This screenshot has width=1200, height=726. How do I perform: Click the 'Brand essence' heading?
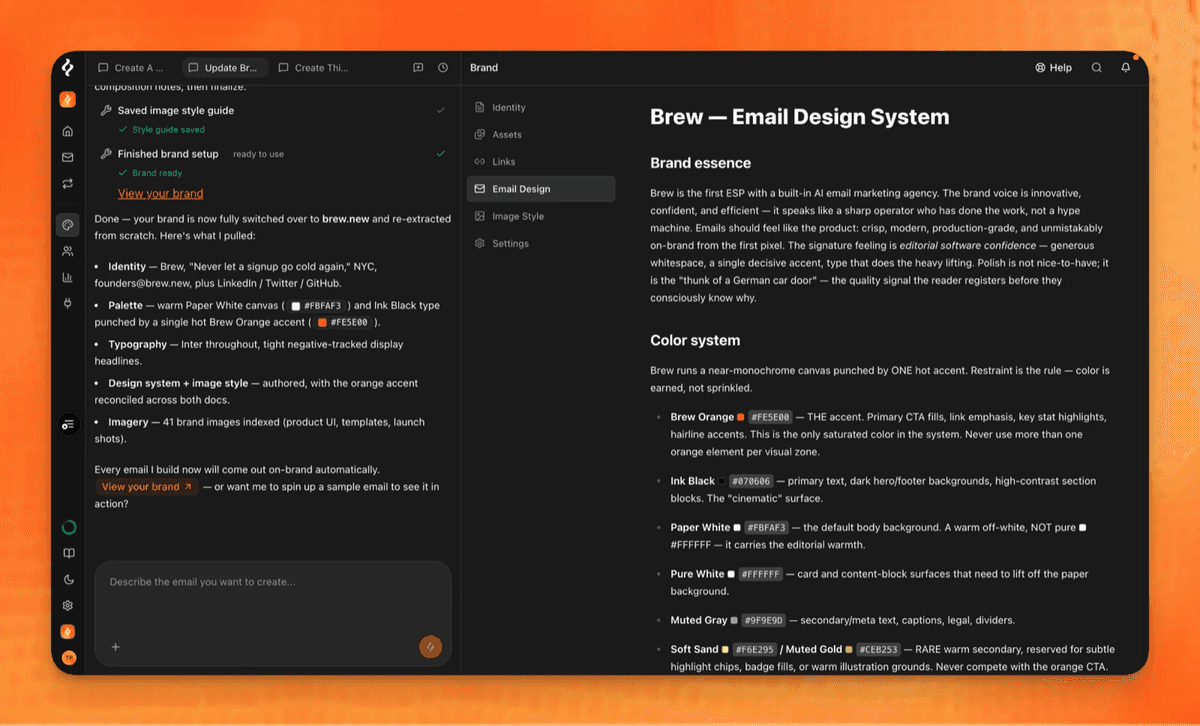coord(700,163)
